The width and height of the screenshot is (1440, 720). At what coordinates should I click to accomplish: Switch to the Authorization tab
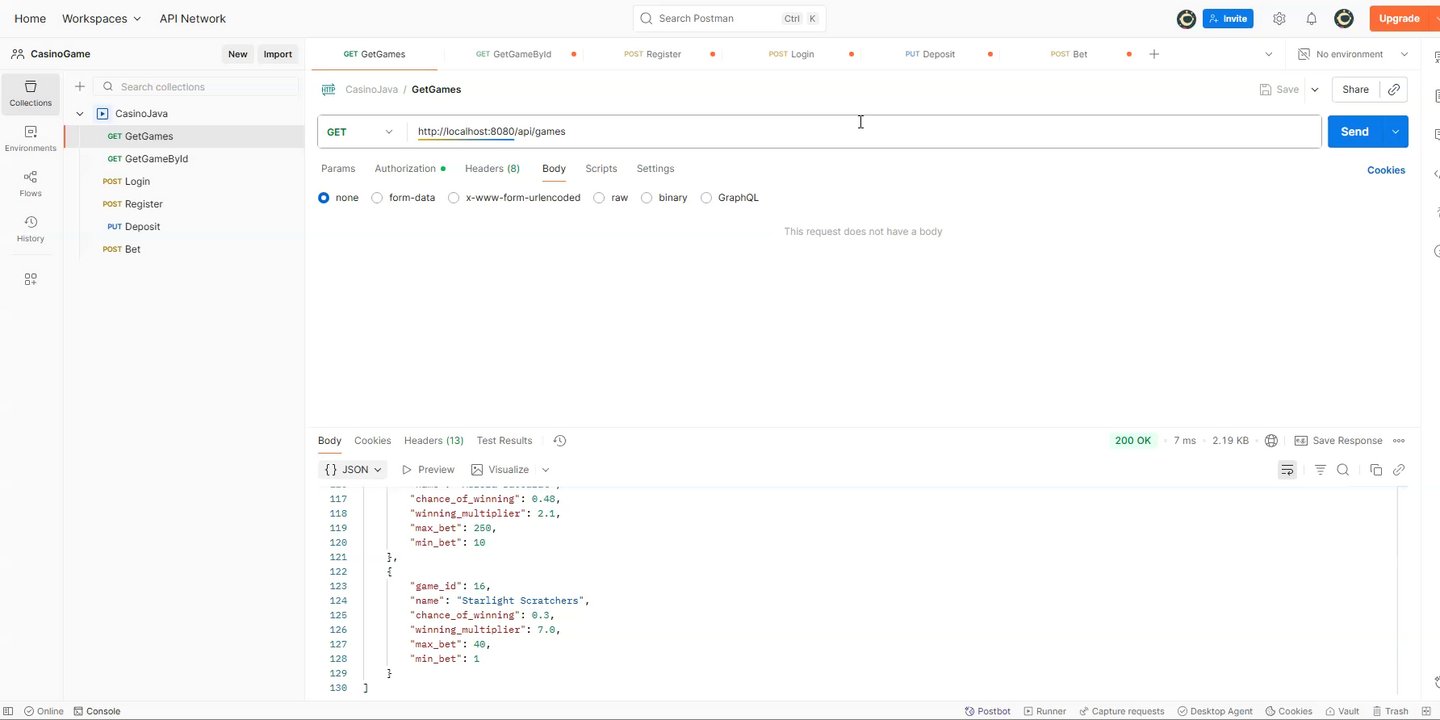click(410, 169)
